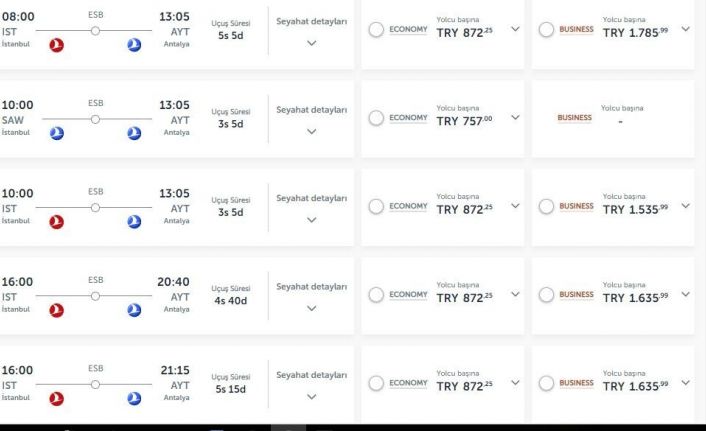
Task: Click the Seyahat detayları text on the 08:00 flight
Action: (311, 22)
